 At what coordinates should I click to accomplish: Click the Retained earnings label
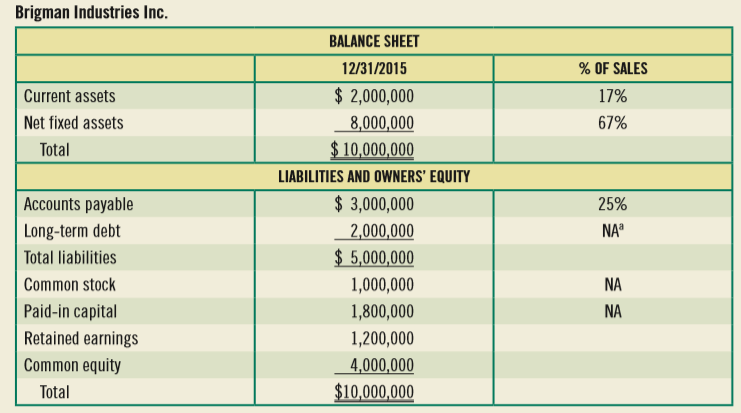tap(81, 338)
